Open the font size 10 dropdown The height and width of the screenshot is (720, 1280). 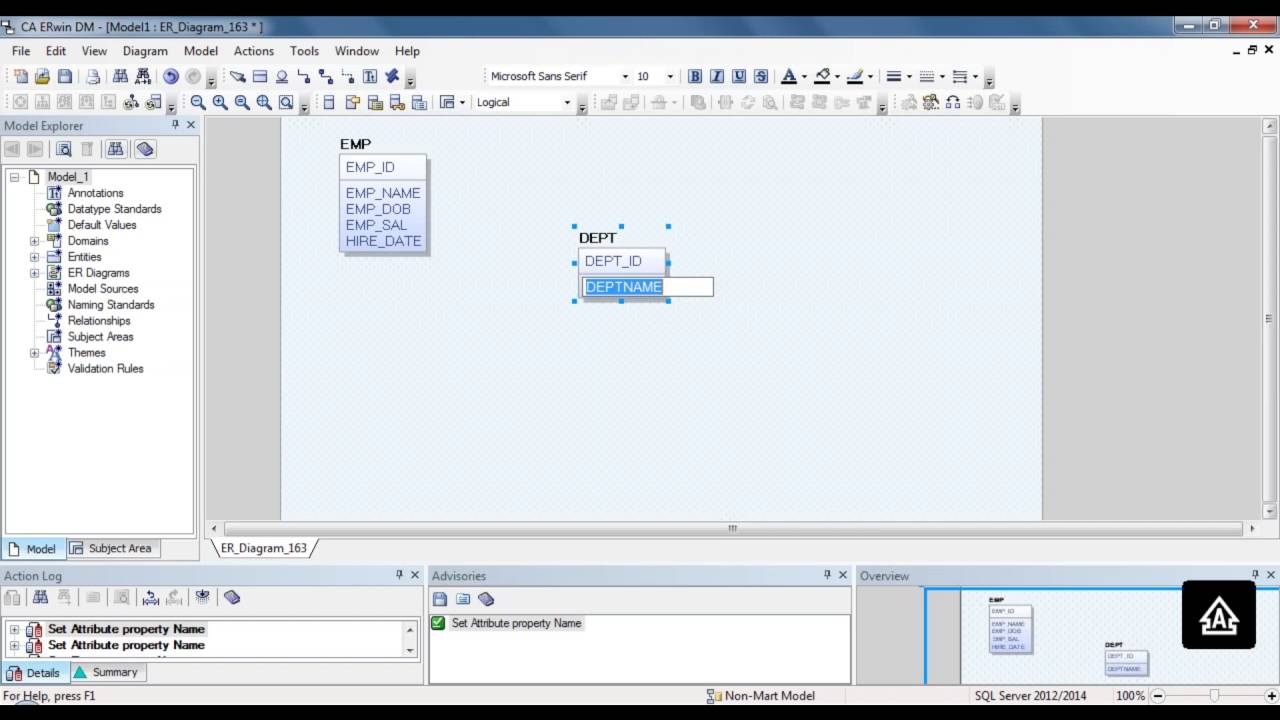pyautogui.click(x=669, y=76)
